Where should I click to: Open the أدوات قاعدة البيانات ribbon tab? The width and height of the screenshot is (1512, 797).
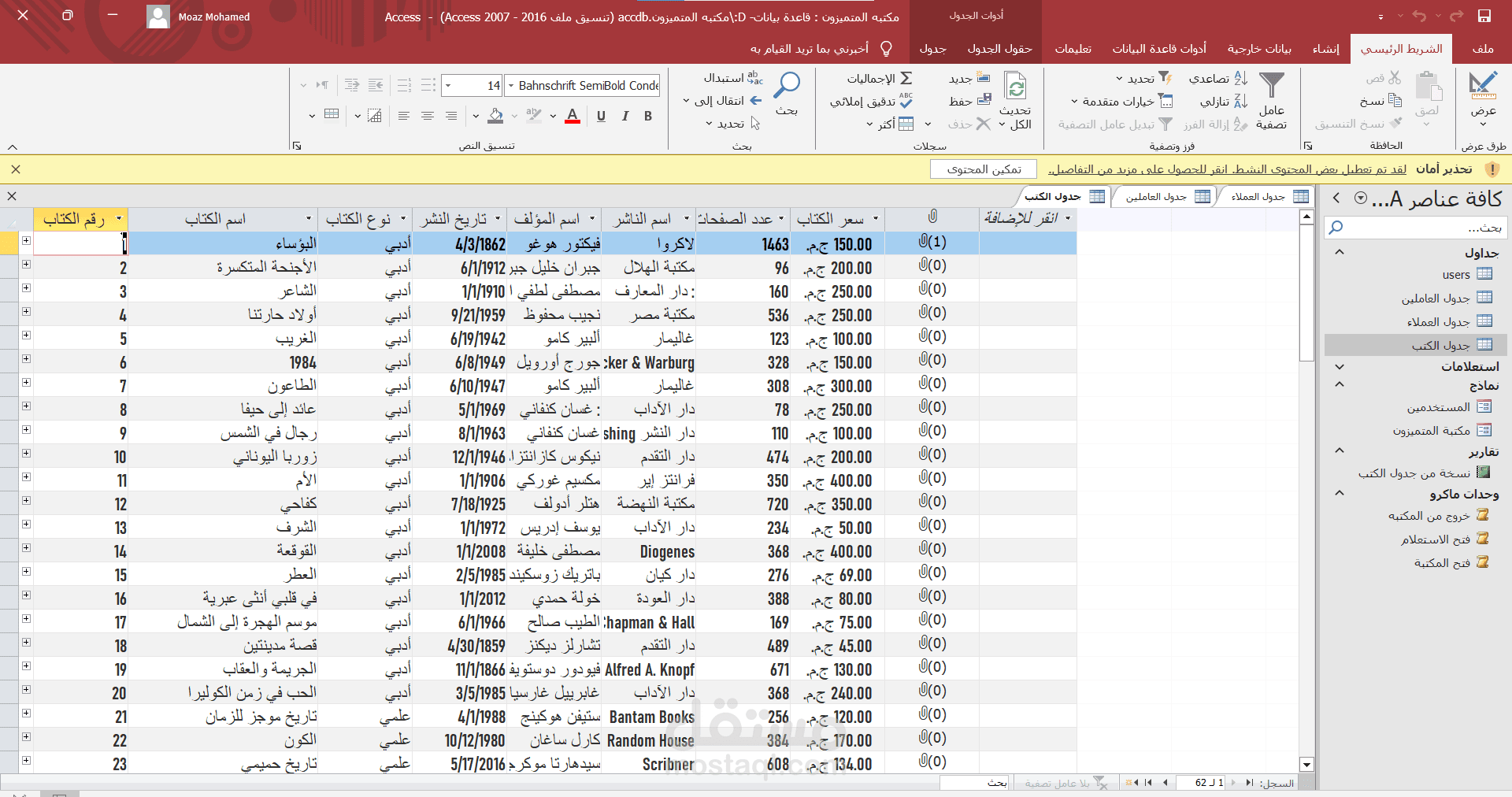pos(1159,49)
